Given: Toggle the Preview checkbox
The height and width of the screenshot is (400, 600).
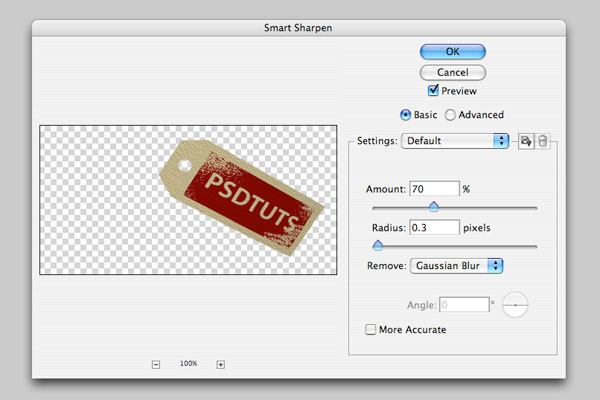Looking at the screenshot, I should pos(433,90).
